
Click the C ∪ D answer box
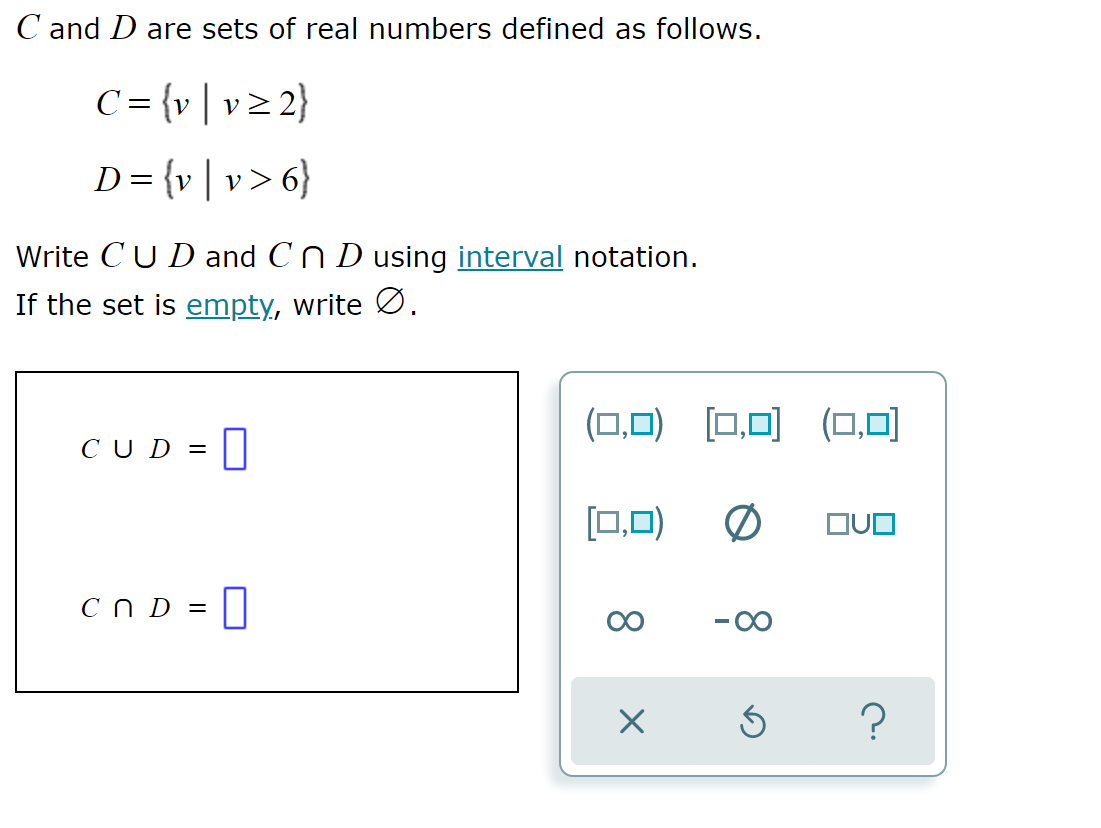tap(235, 449)
